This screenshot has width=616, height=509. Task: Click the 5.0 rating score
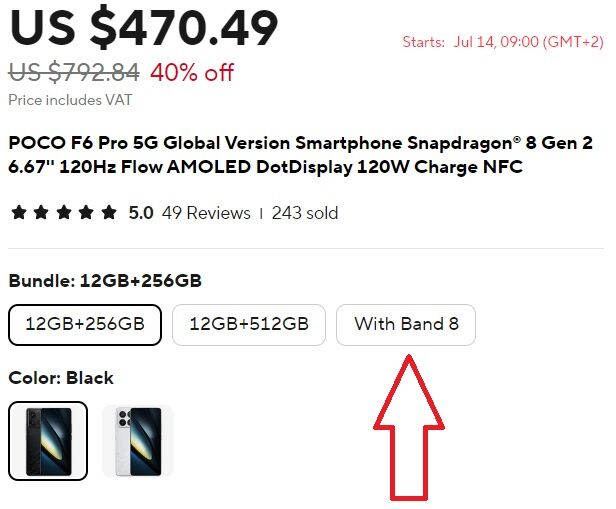tap(141, 213)
